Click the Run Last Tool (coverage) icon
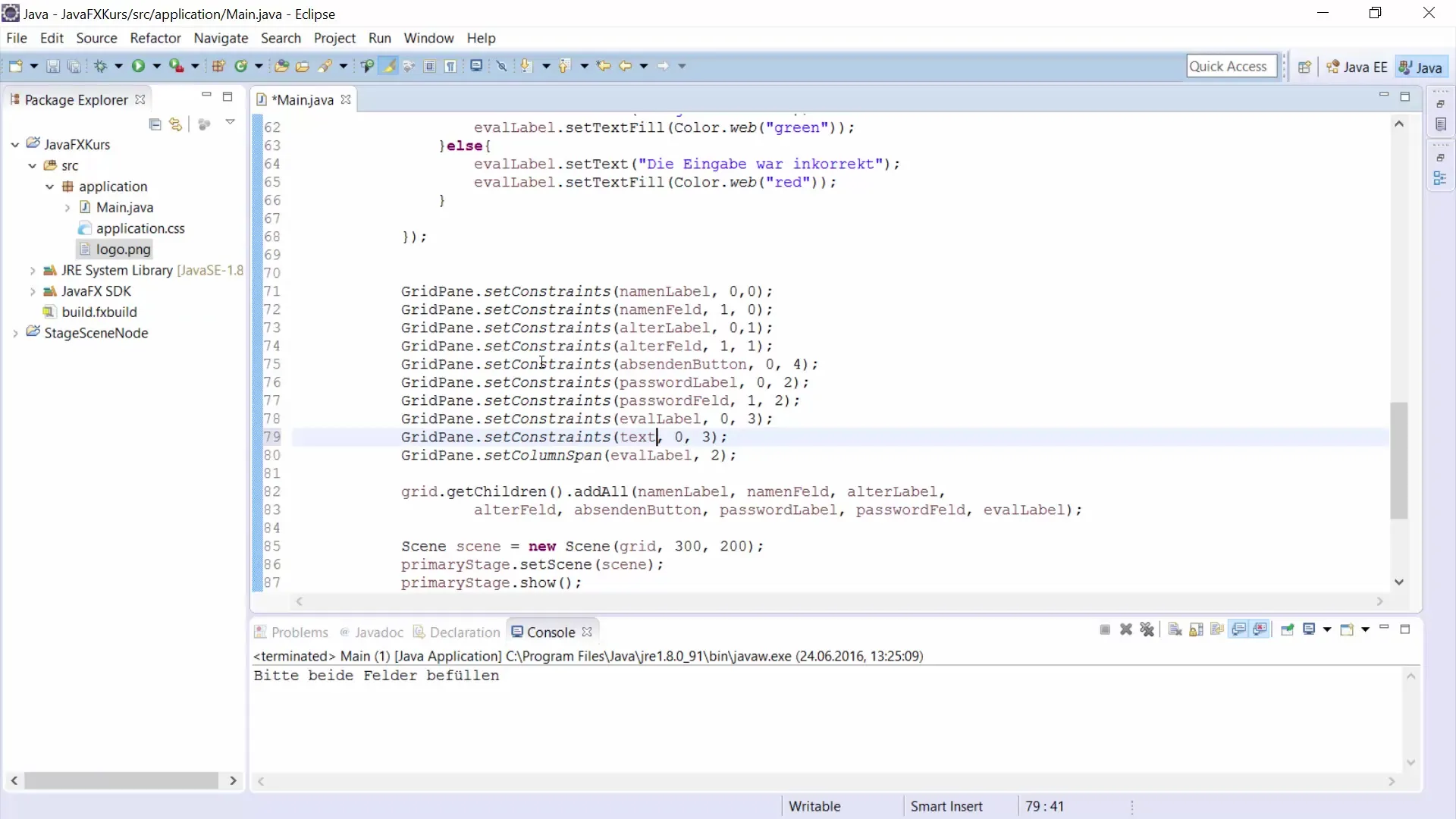 (176, 66)
